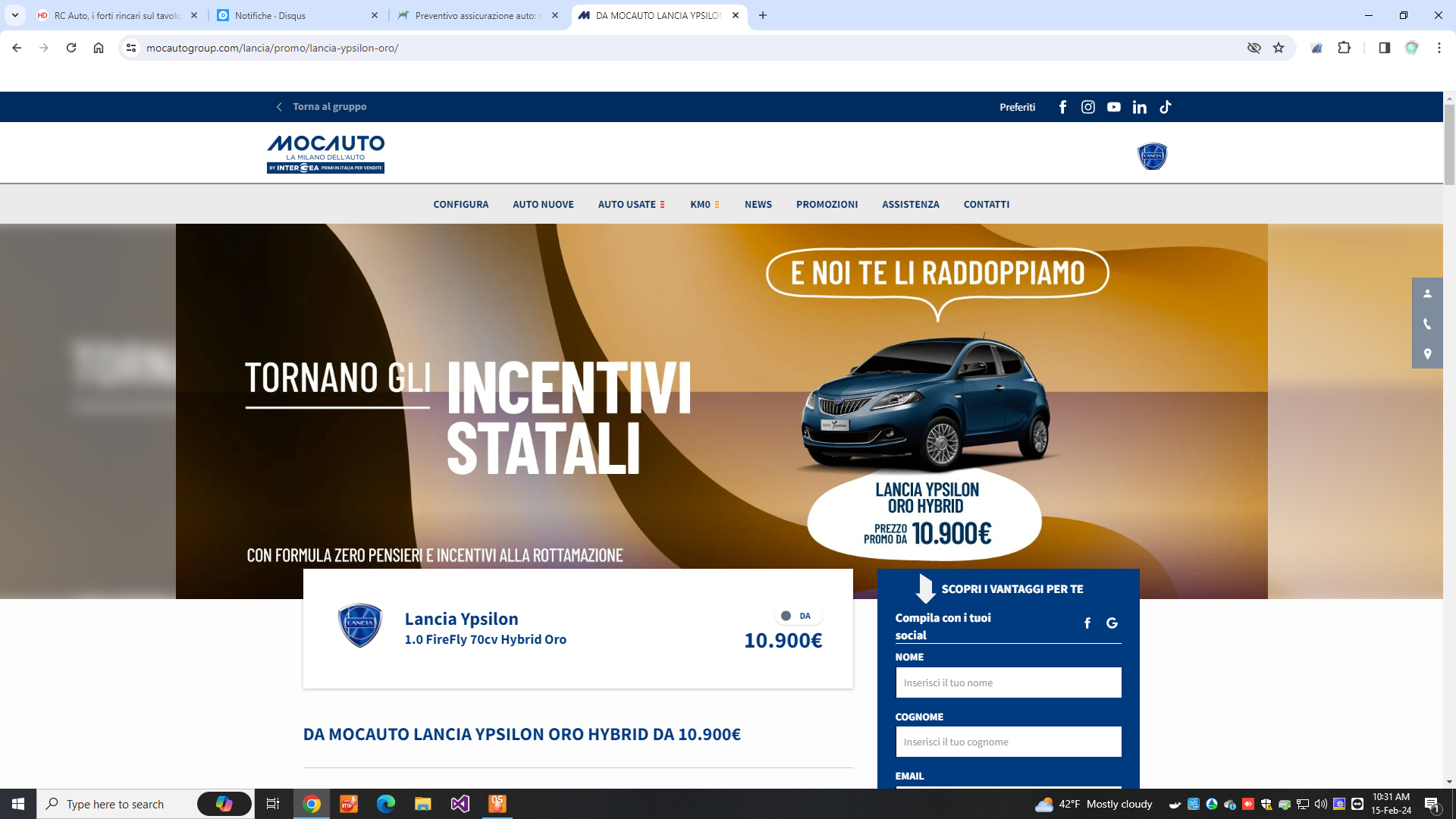Click the Lancia Ypsilon model title
Image resolution: width=1456 pixels, height=819 pixels.
(x=462, y=619)
